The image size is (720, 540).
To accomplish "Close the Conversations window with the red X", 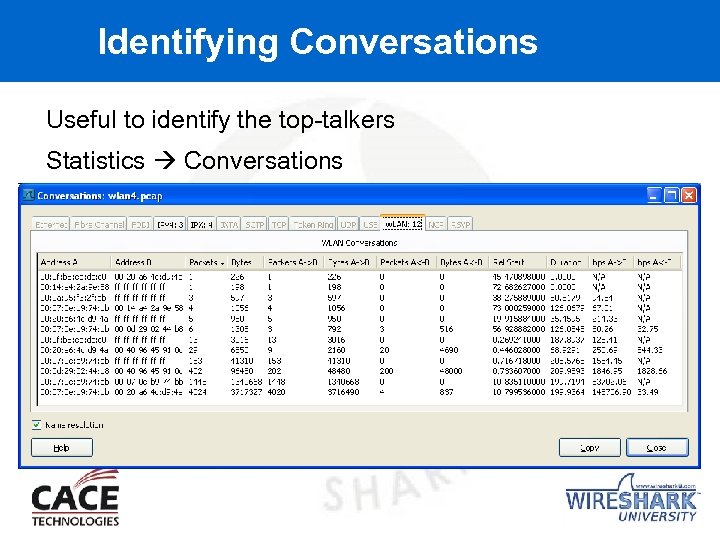I will 688,196.
